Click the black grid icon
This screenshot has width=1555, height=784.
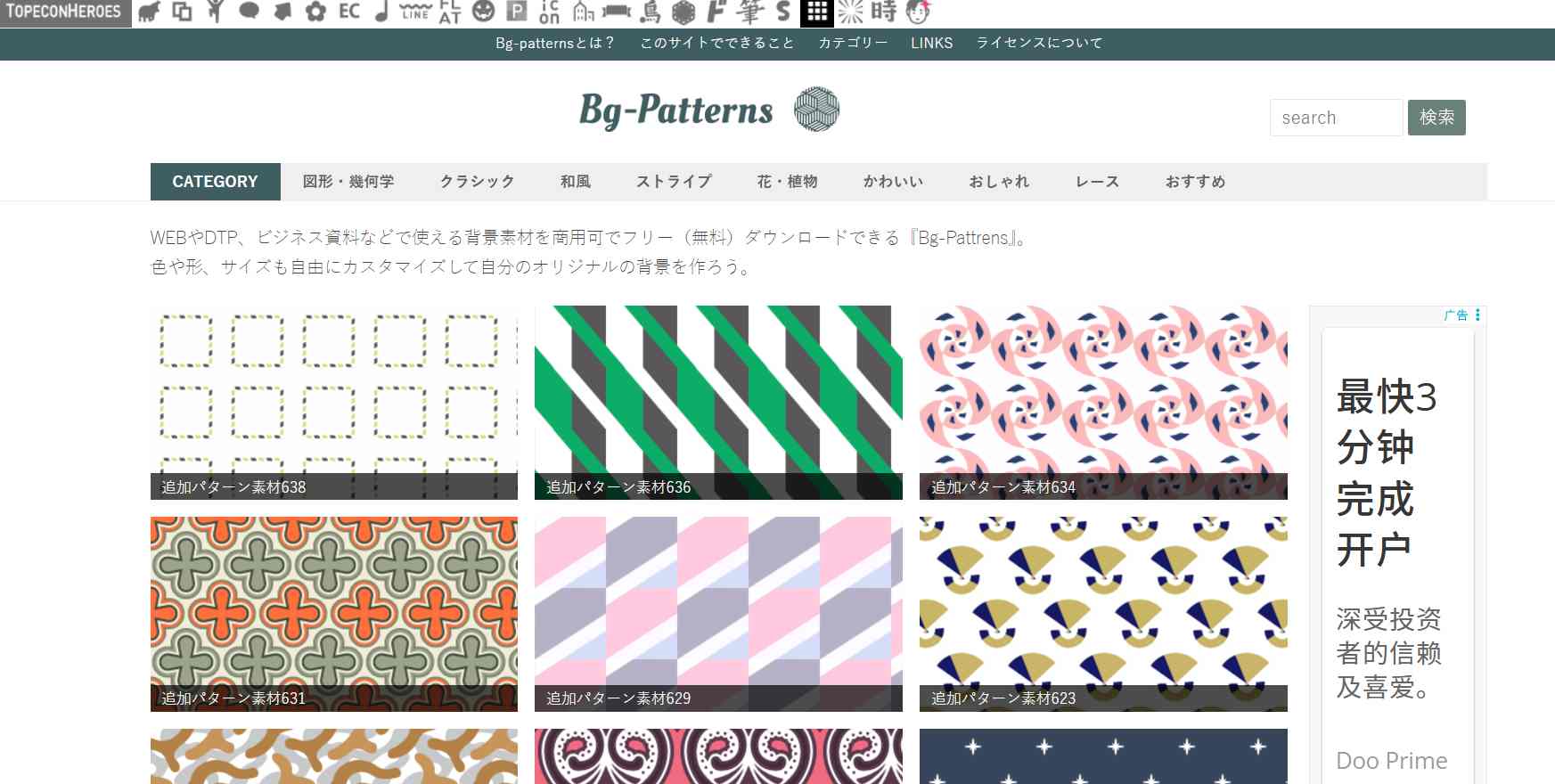816,12
